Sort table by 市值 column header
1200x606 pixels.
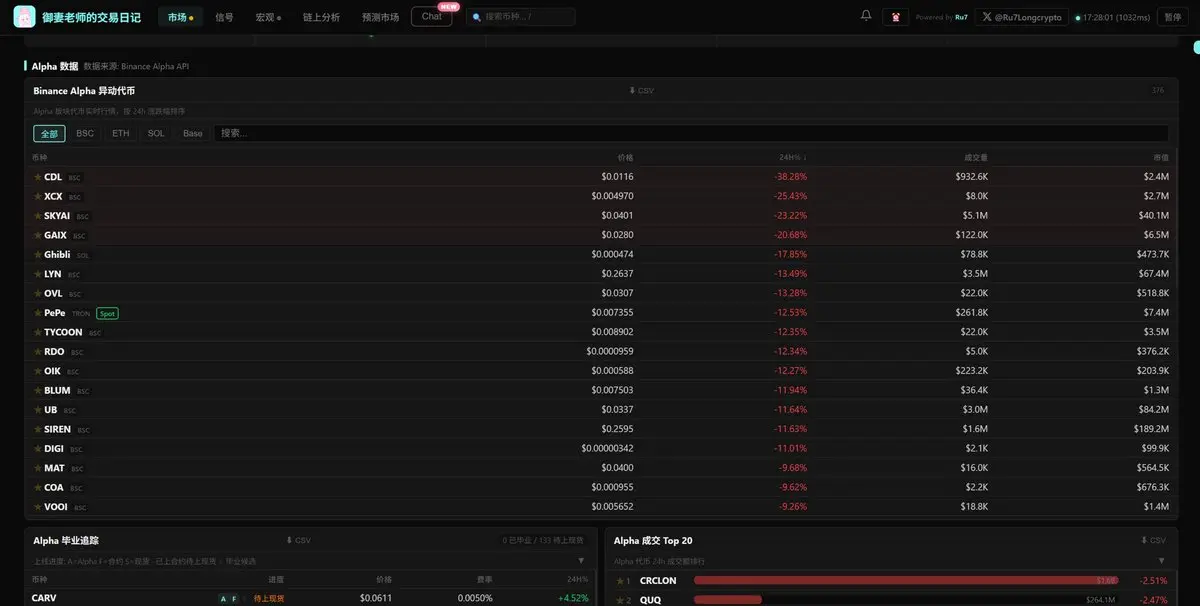point(1160,157)
